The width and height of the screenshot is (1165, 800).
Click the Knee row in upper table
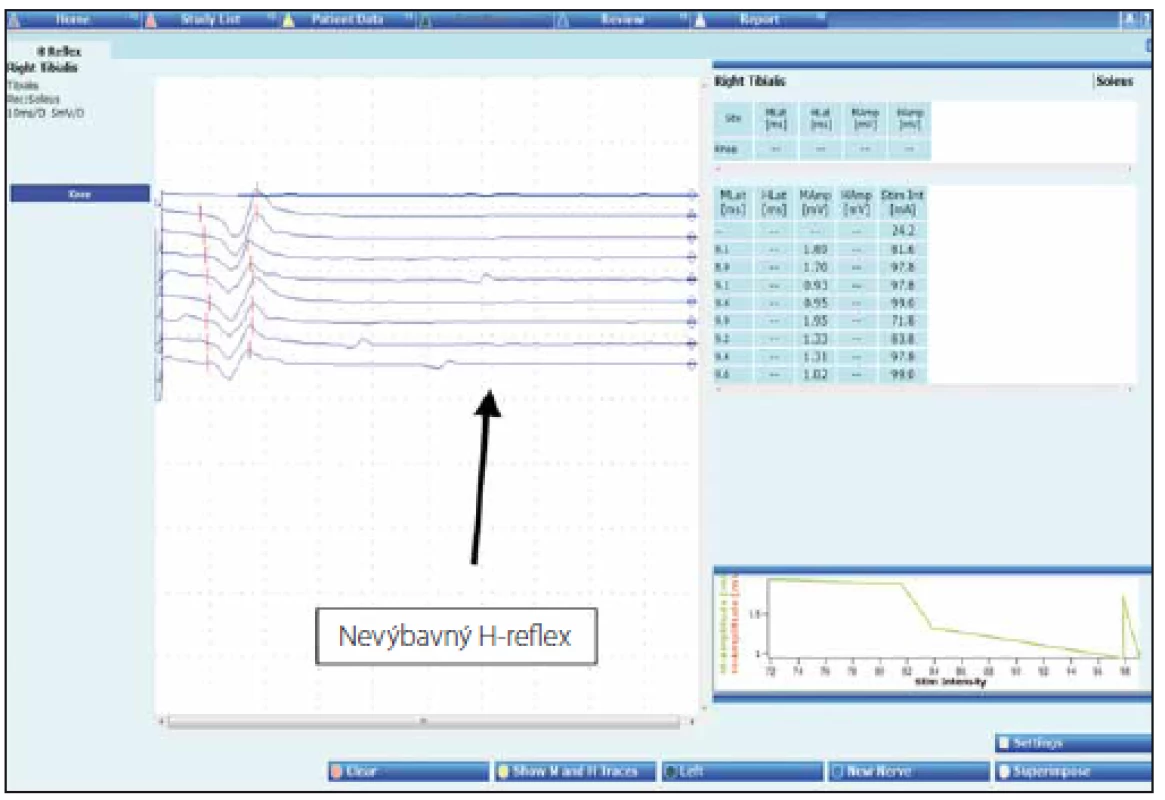pyautogui.click(x=822, y=149)
